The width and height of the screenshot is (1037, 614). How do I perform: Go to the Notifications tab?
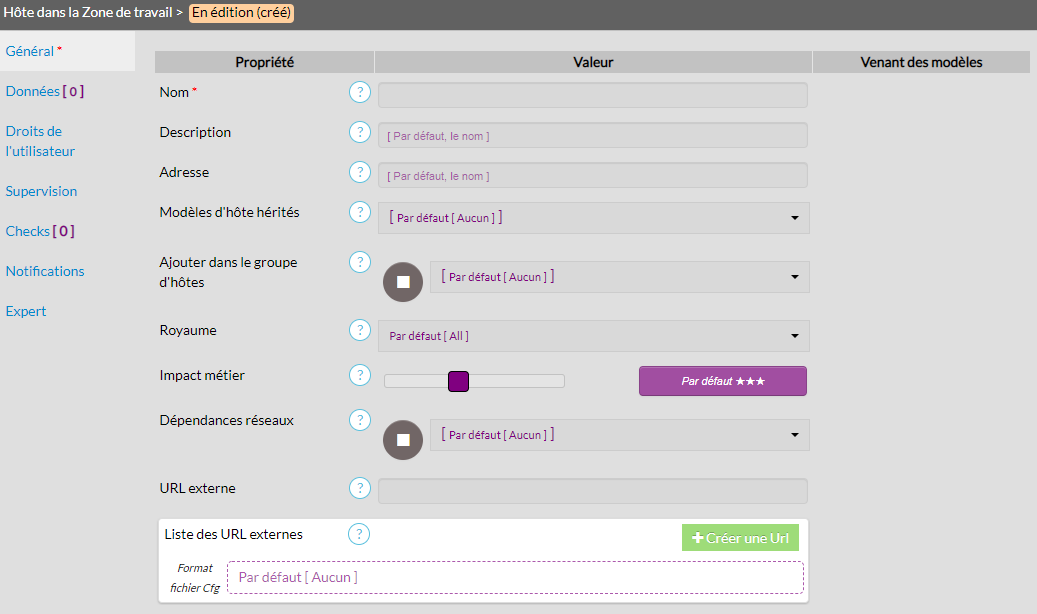pos(45,271)
